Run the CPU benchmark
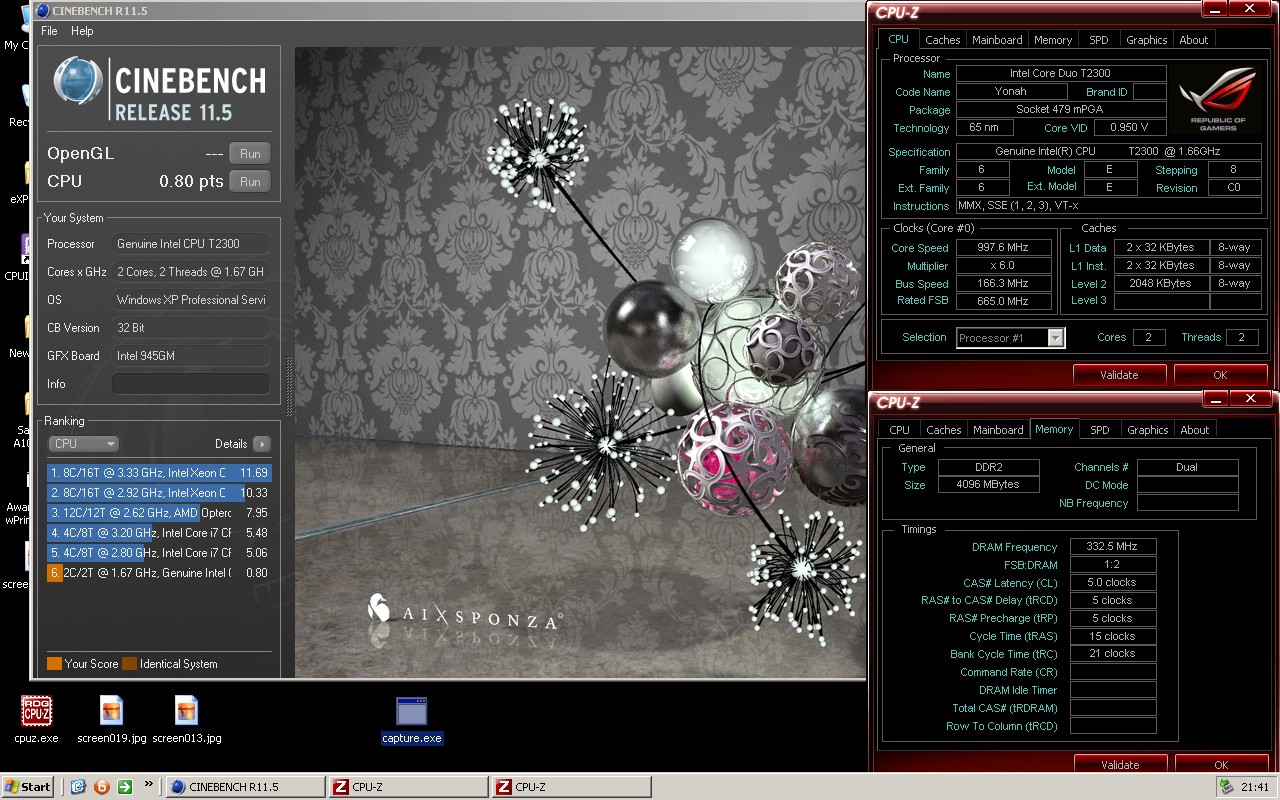 tap(250, 181)
